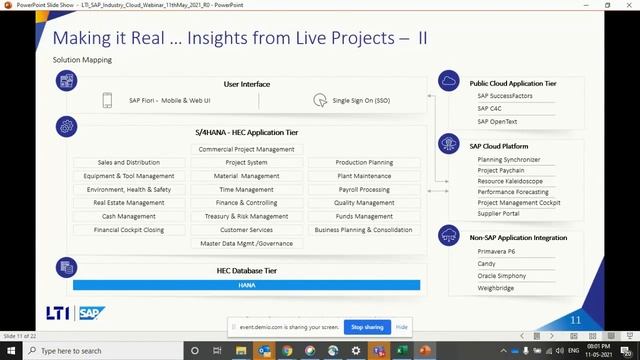Click 'Planning Synchronizer' under SAP Cloud Platform
Viewport: 640px width, 360px height.
click(509, 160)
